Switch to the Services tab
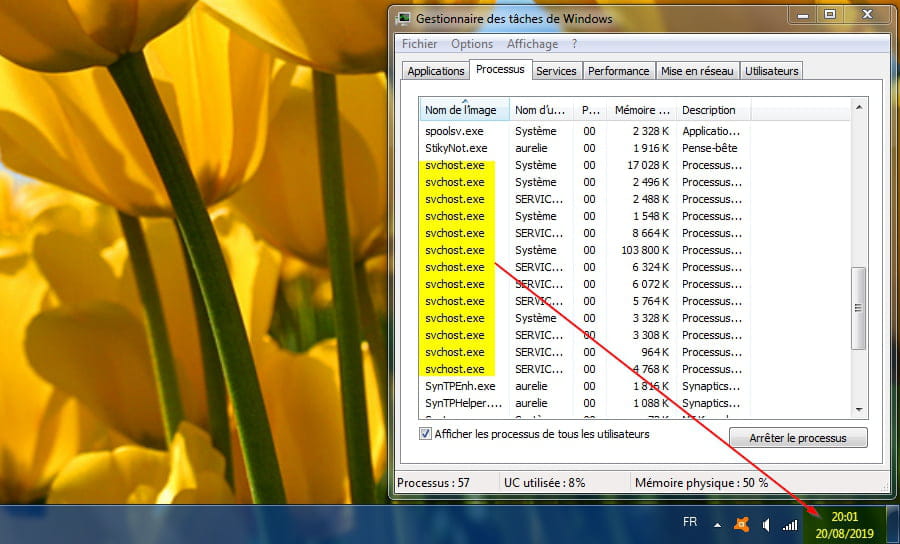 [x=556, y=71]
